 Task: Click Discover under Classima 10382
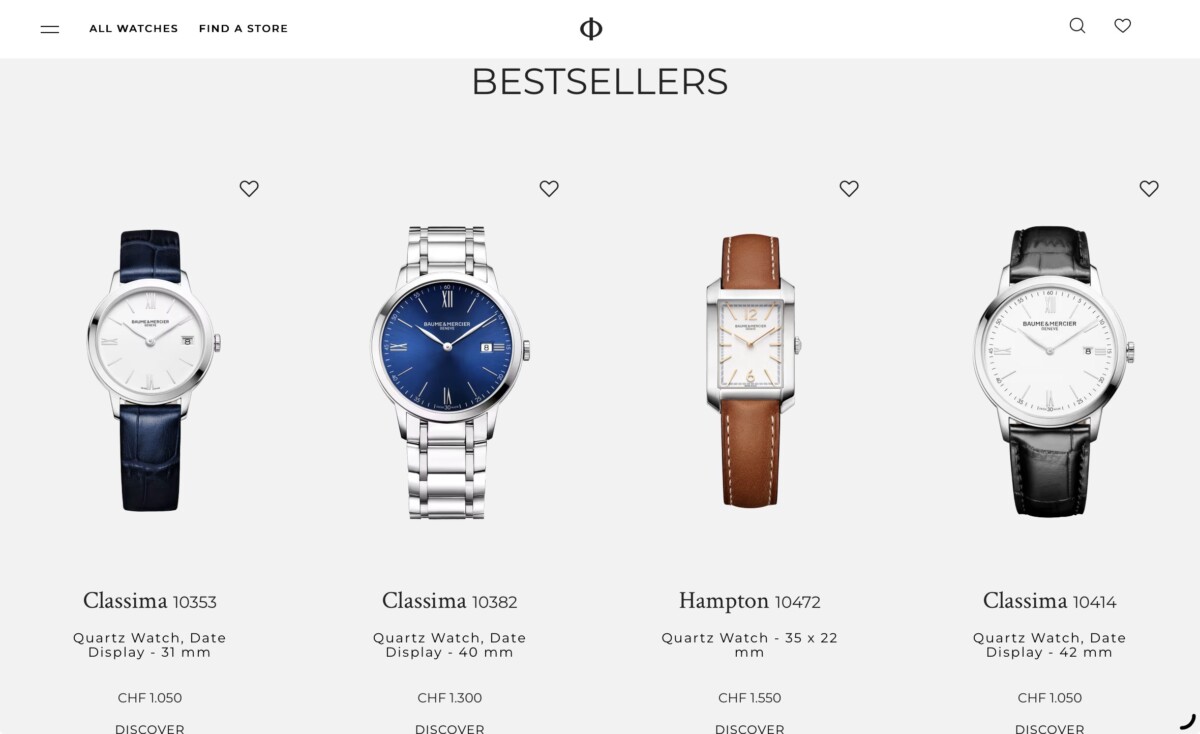[x=450, y=728]
